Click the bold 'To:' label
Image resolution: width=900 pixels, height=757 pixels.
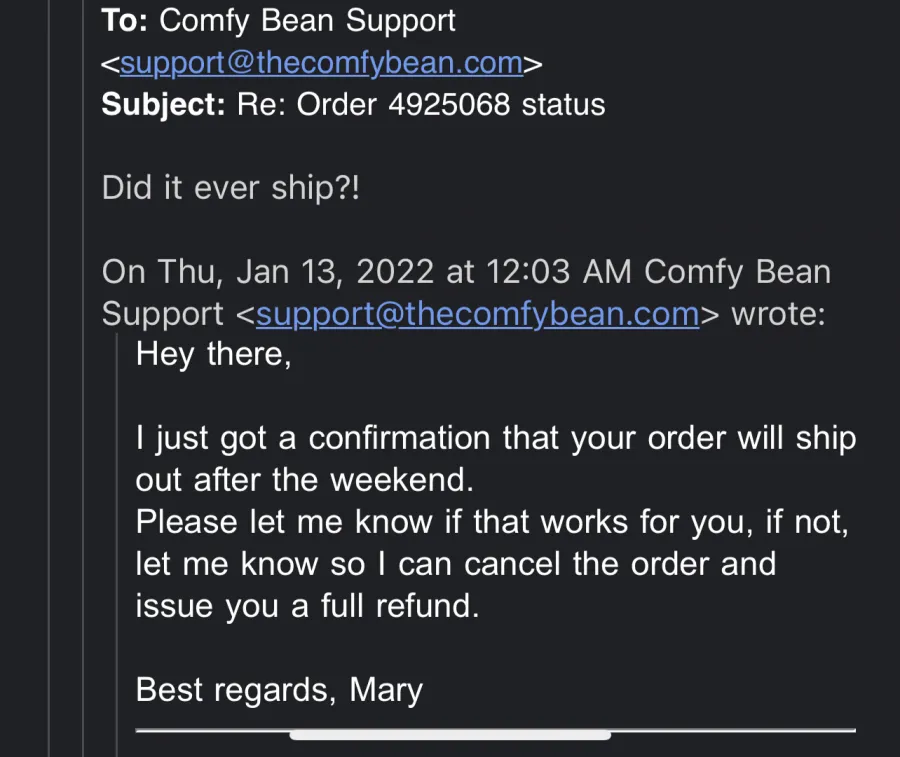pyautogui.click(x=125, y=21)
